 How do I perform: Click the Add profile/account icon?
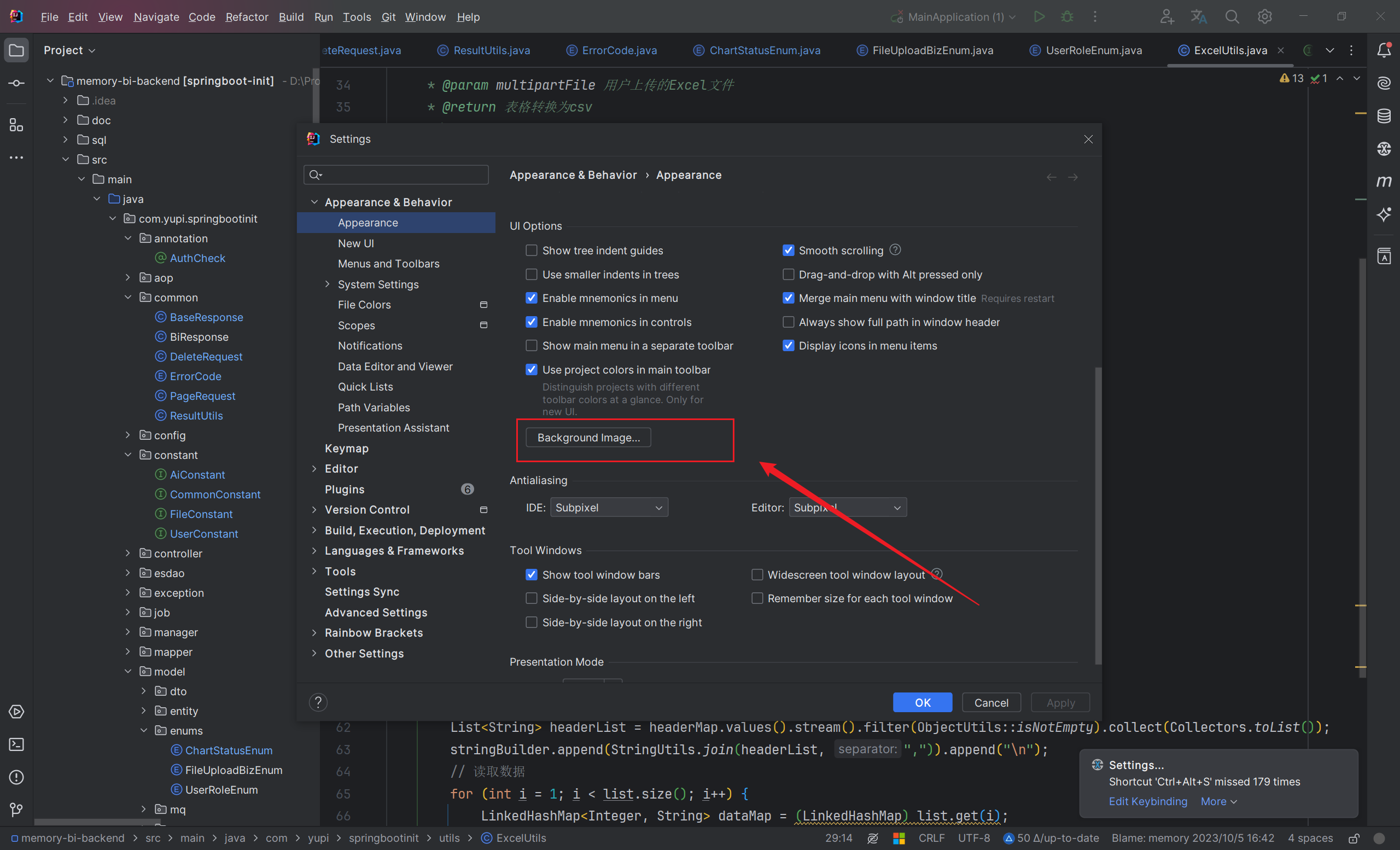click(x=1167, y=17)
